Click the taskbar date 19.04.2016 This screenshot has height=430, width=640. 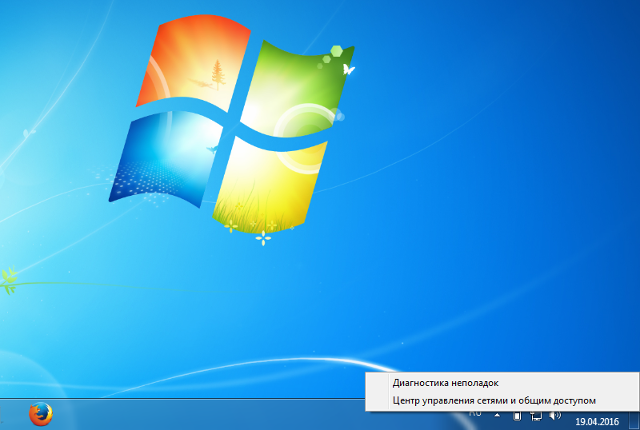coord(597,421)
